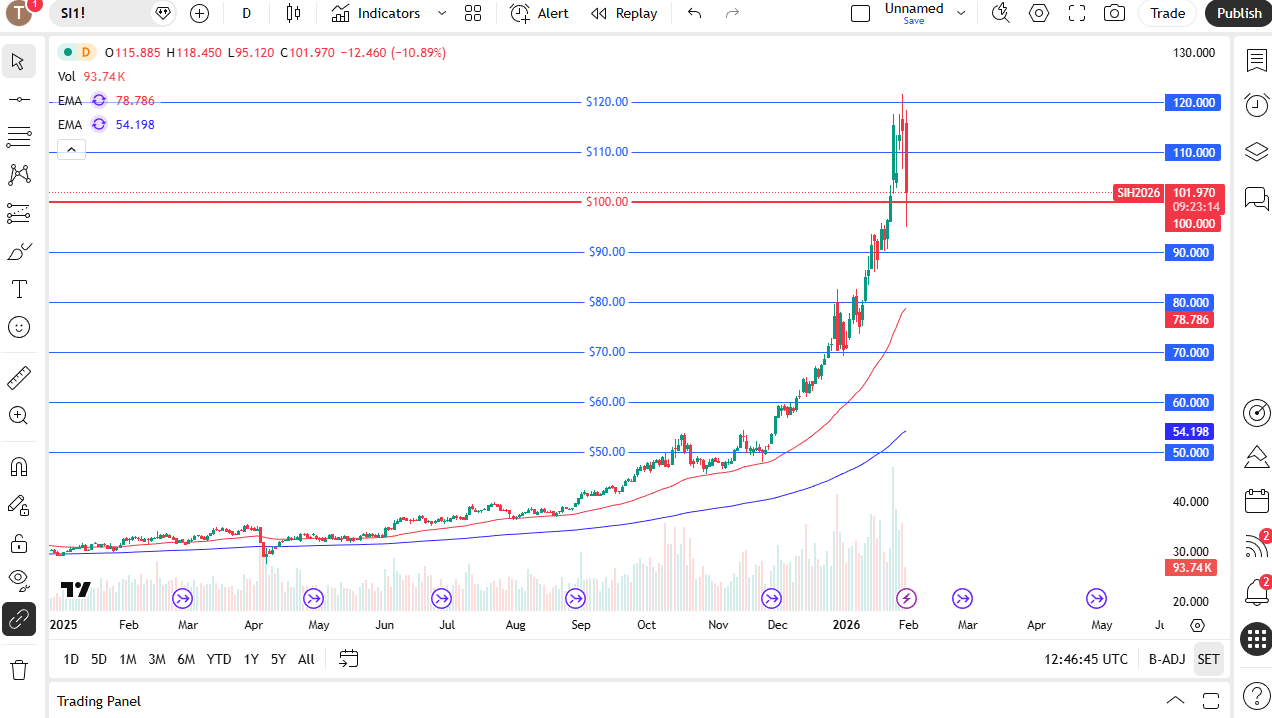The width and height of the screenshot is (1272, 718).
Task: Select the brush drawing tool
Action: [x=18, y=251]
